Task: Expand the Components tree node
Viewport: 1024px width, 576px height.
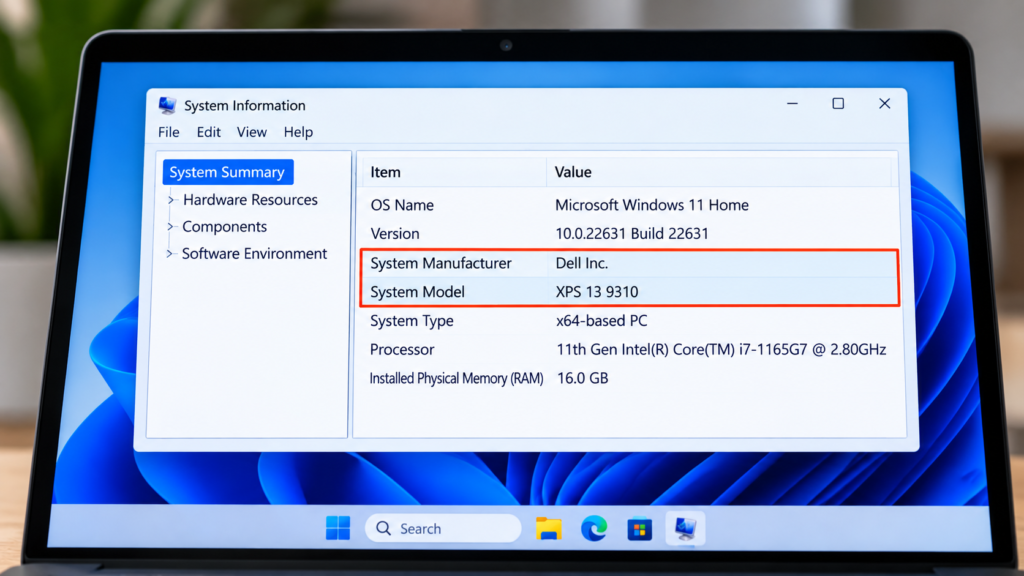Action: tap(170, 227)
